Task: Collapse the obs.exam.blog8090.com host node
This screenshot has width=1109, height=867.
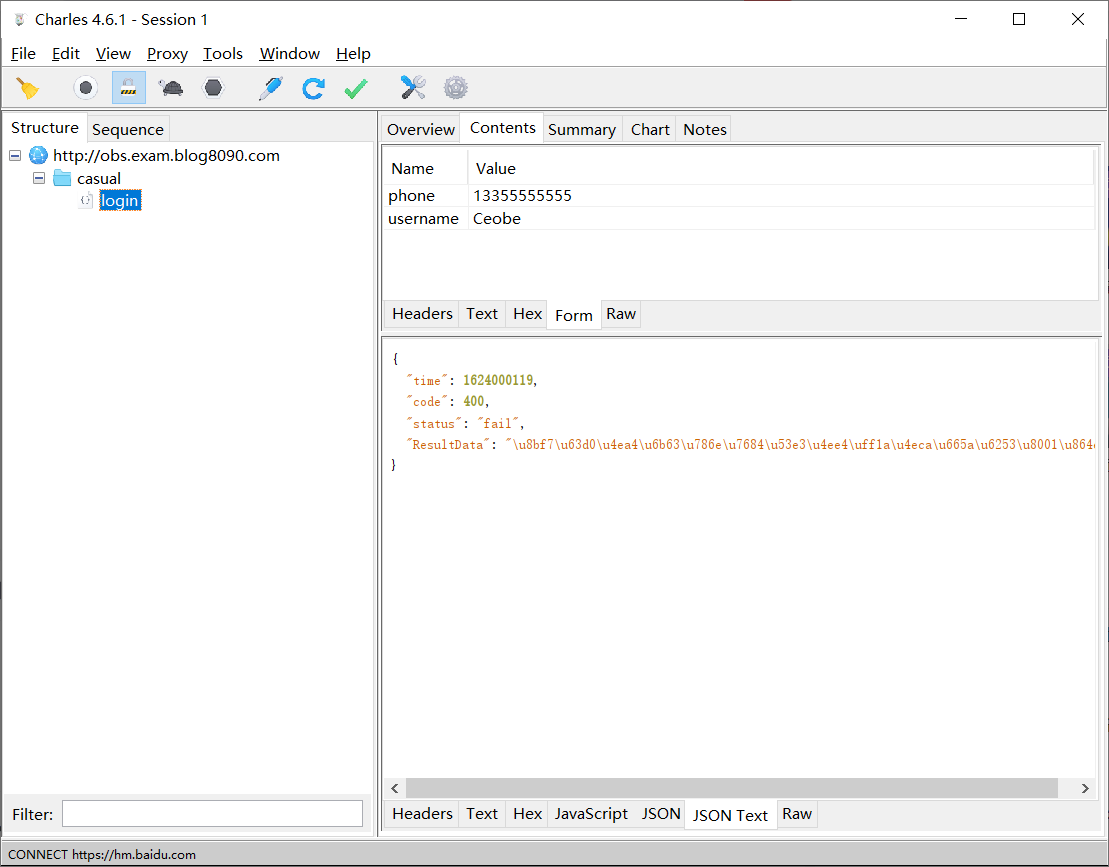Action: click(x=15, y=156)
